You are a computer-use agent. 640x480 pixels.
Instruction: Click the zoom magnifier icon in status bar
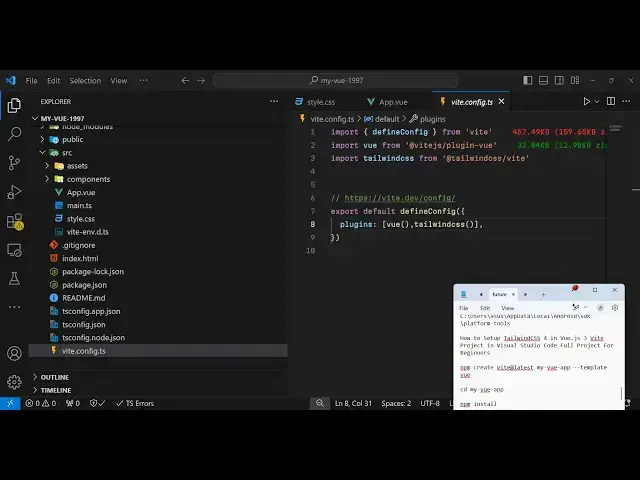320,403
